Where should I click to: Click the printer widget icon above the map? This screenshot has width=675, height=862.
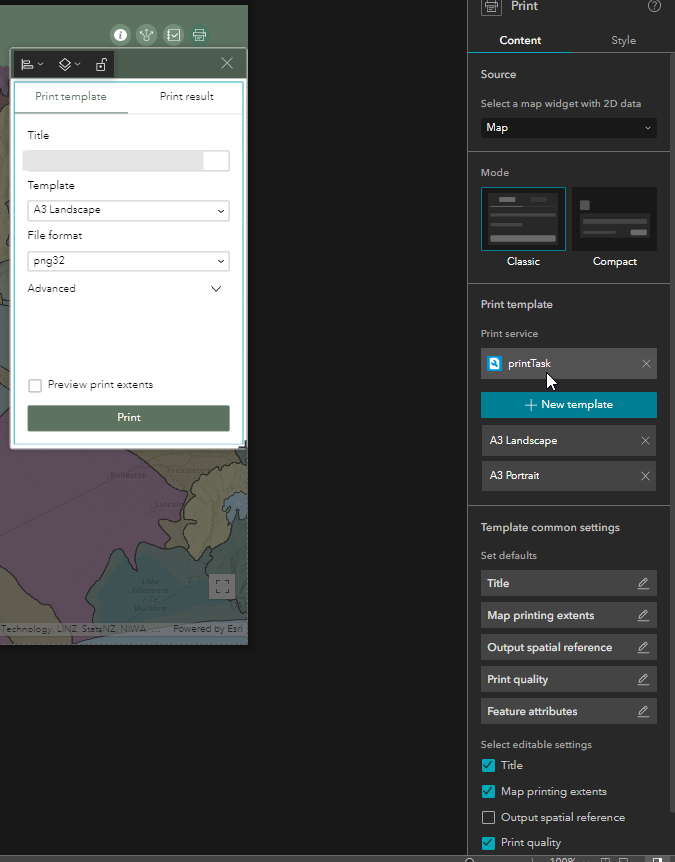click(x=200, y=35)
